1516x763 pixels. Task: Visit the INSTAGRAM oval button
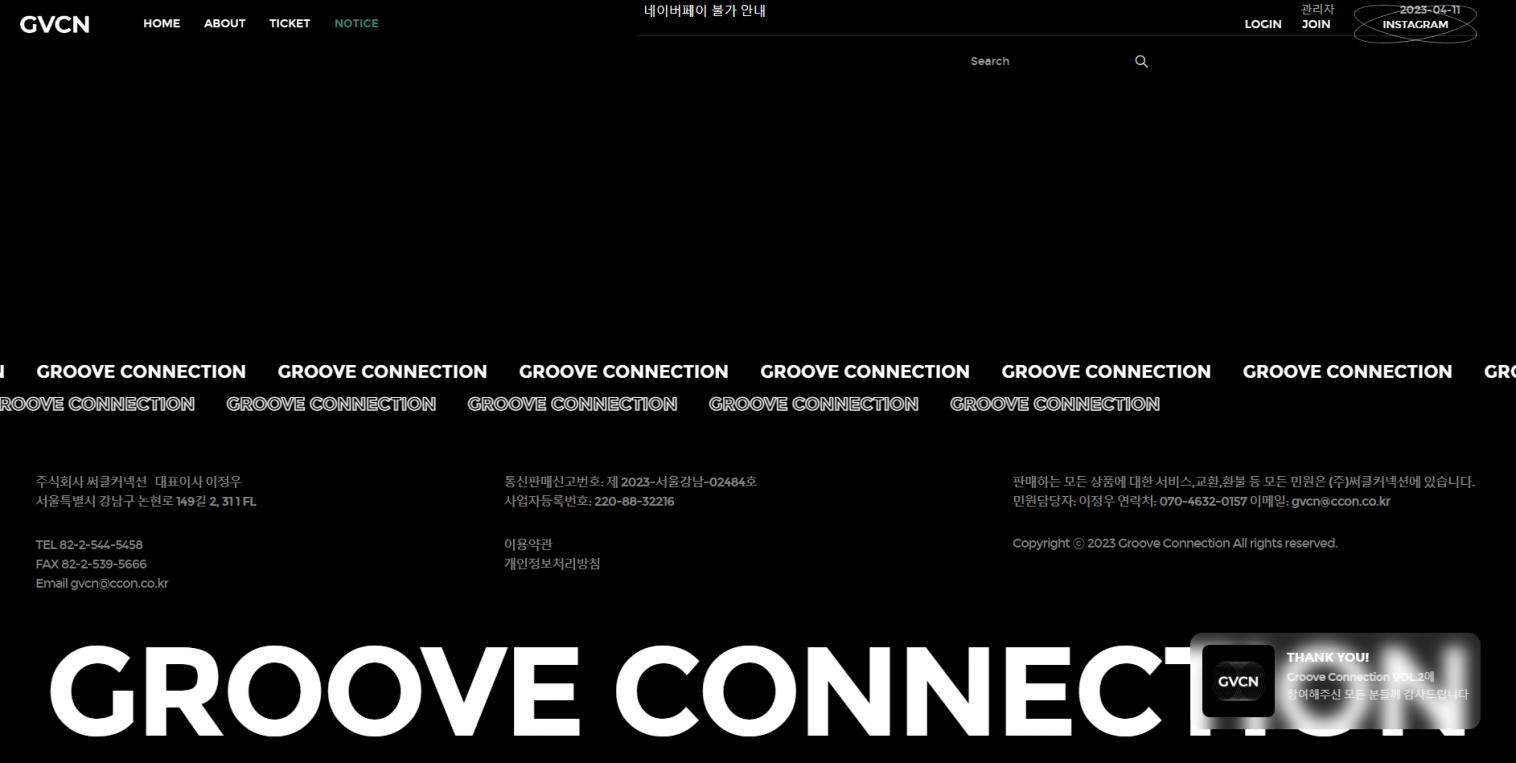pos(1415,24)
